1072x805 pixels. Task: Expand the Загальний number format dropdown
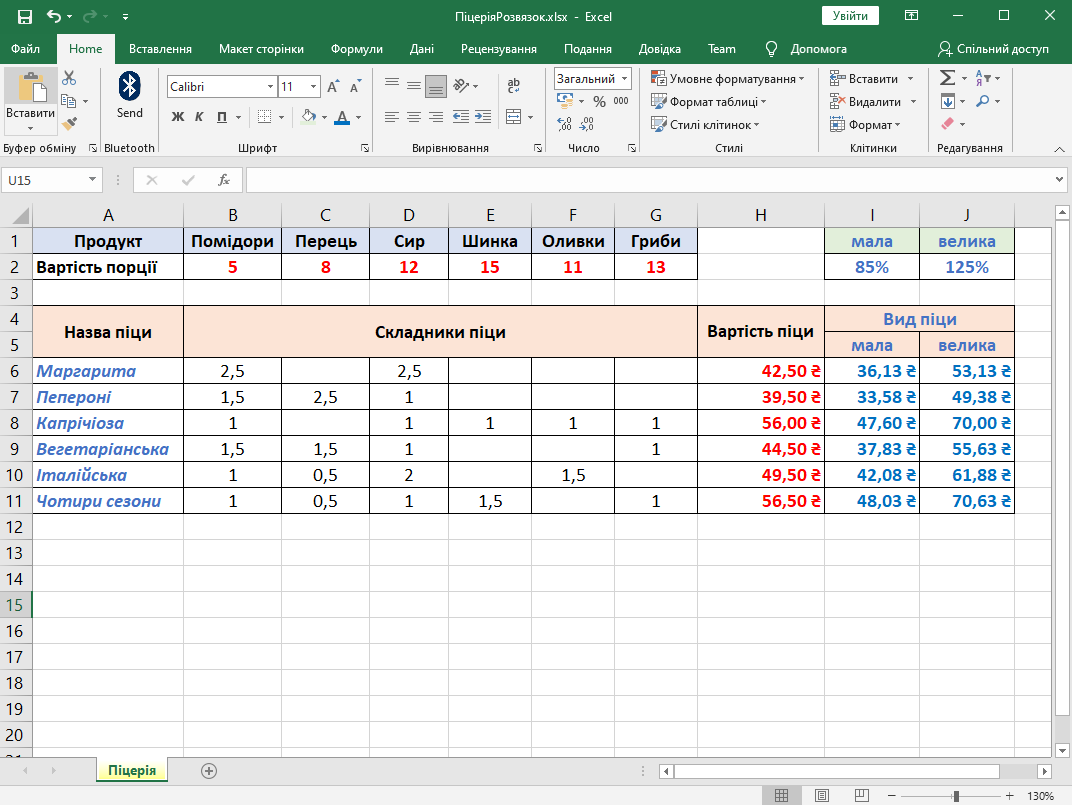[625, 78]
